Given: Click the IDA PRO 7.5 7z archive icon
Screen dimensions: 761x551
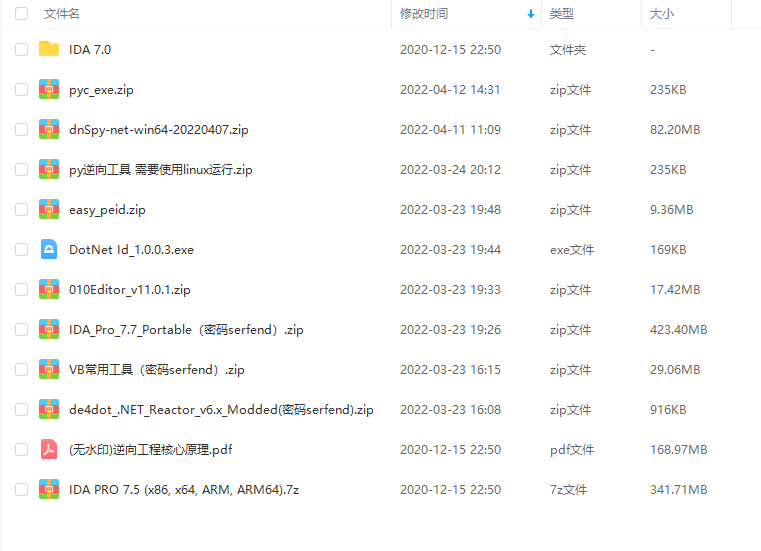Looking at the screenshot, I should pyautogui.click(x=49, y=489).
